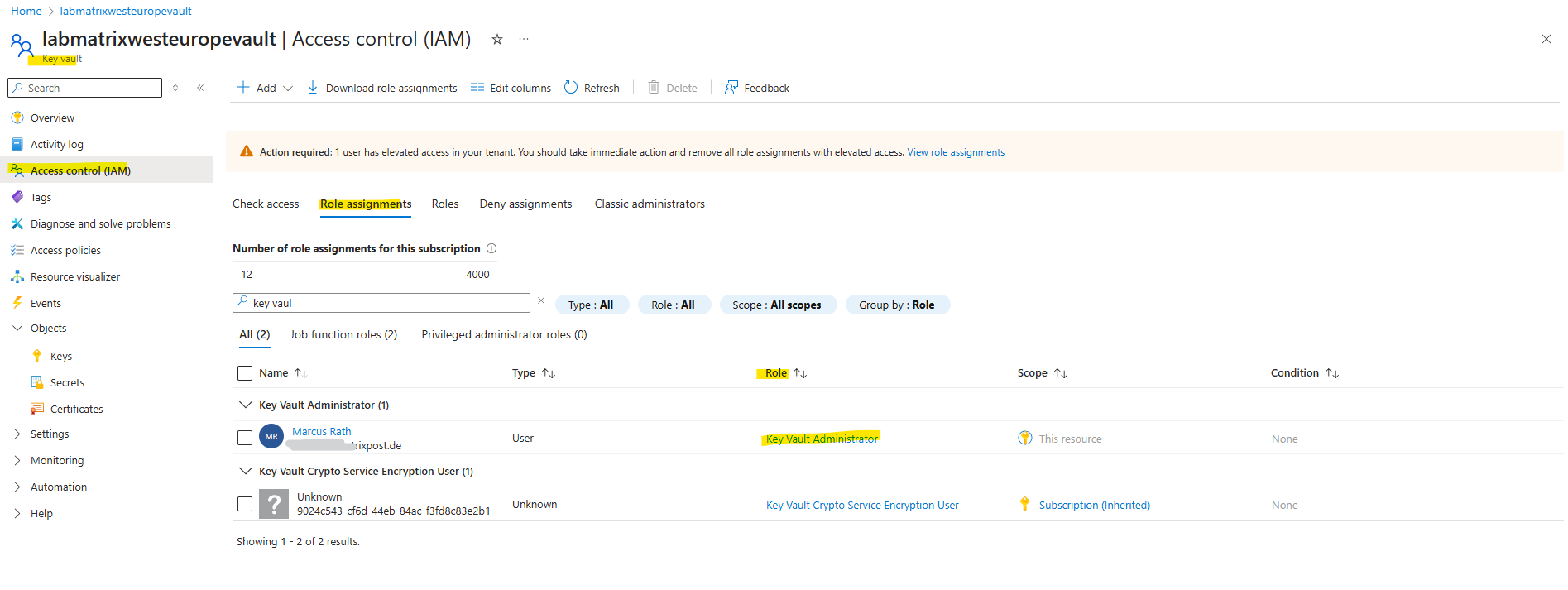Collapse the Objects section in sidebar
Screen dimensions: 1568x590
17,329
